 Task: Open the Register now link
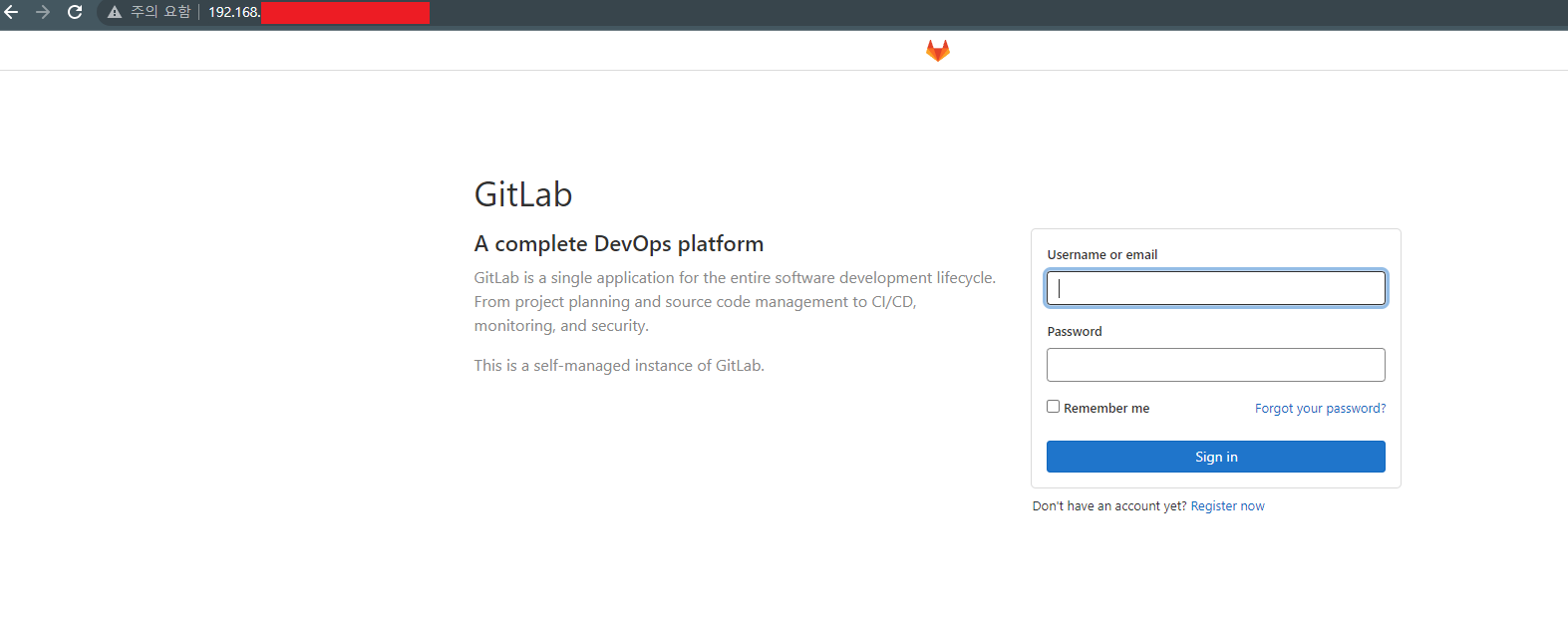pos(1227,506)
